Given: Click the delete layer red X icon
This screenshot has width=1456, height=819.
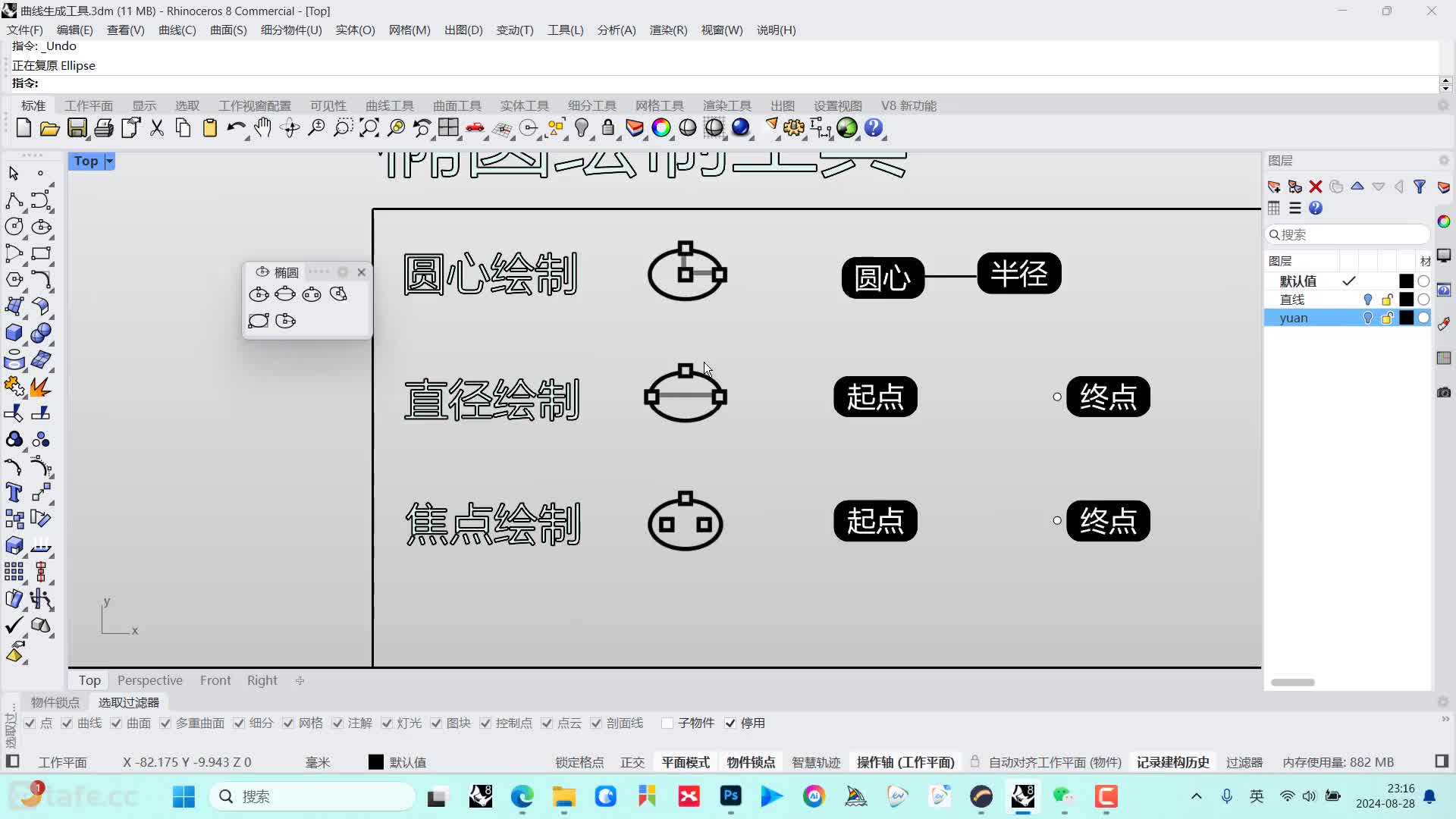Looking at the screenshot, I should (x=1316, y=187).
